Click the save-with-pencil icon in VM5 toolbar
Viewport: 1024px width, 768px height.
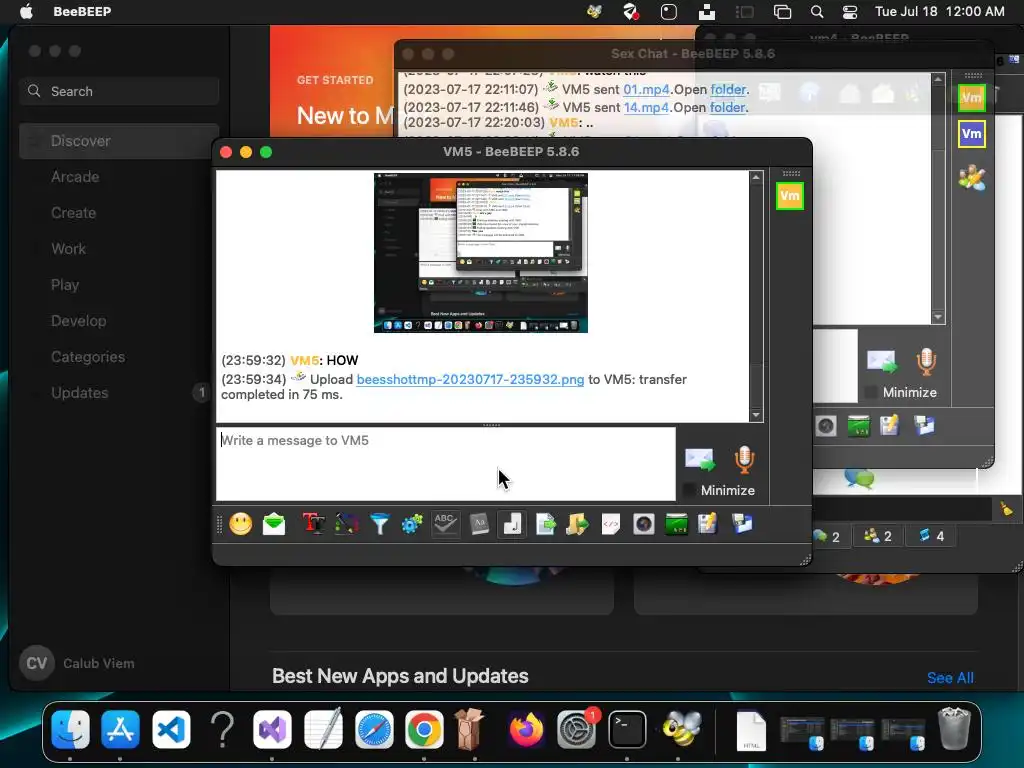708,524
